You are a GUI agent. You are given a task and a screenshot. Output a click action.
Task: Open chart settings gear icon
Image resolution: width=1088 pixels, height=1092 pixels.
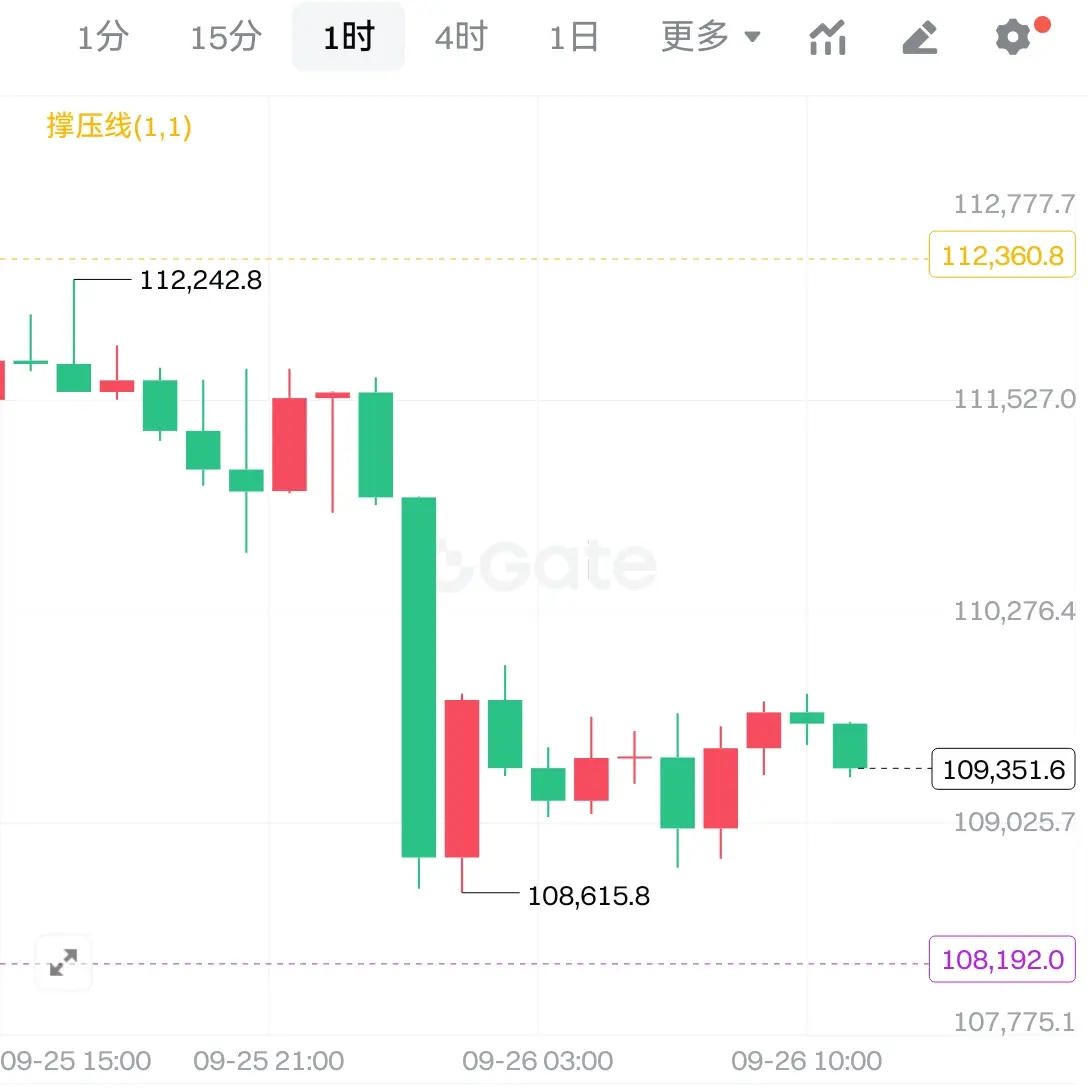pyautogui.click(x=1013, y=37)
